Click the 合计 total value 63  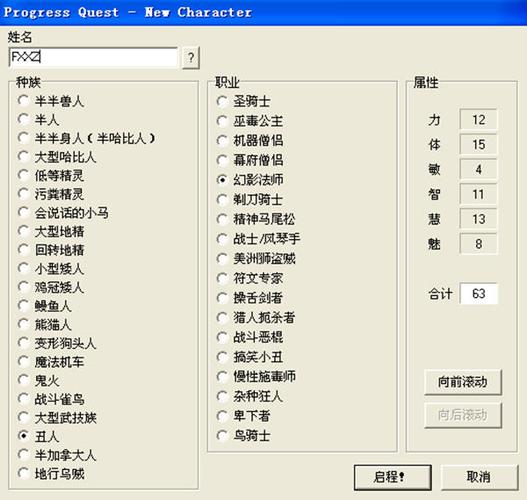pyautogui.click(x=478, y=294)
